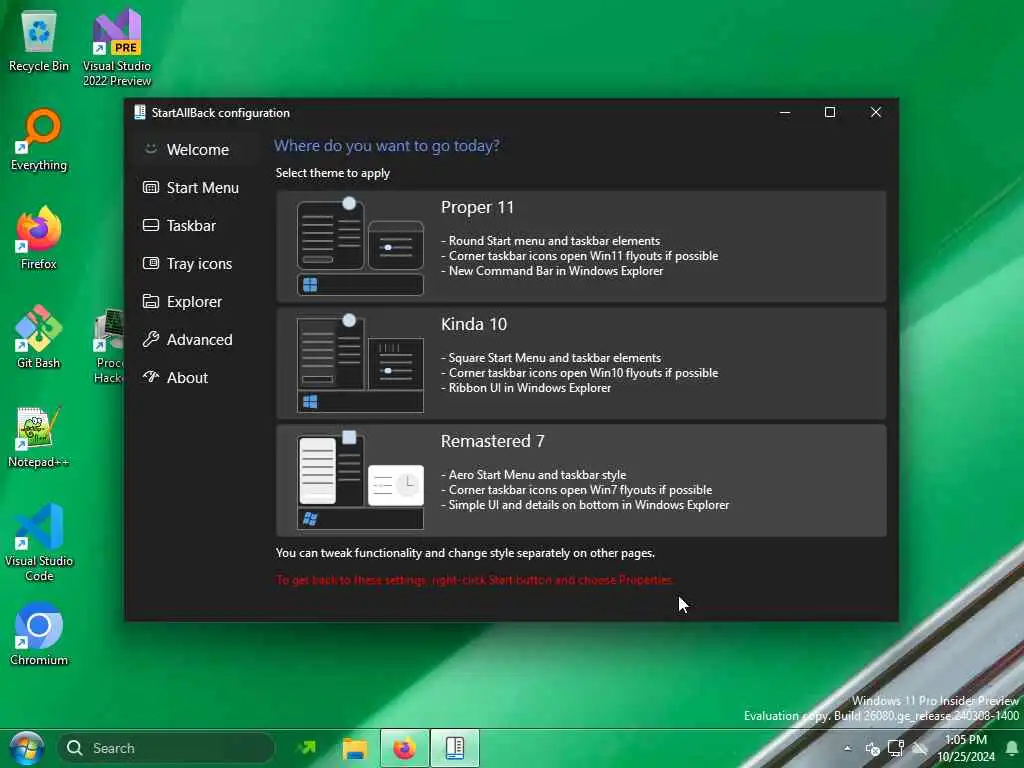Click the StartAllBack taskbar button
This screenshot has height=768, width=1024.
pyautogui.click(x=455, y=748)
